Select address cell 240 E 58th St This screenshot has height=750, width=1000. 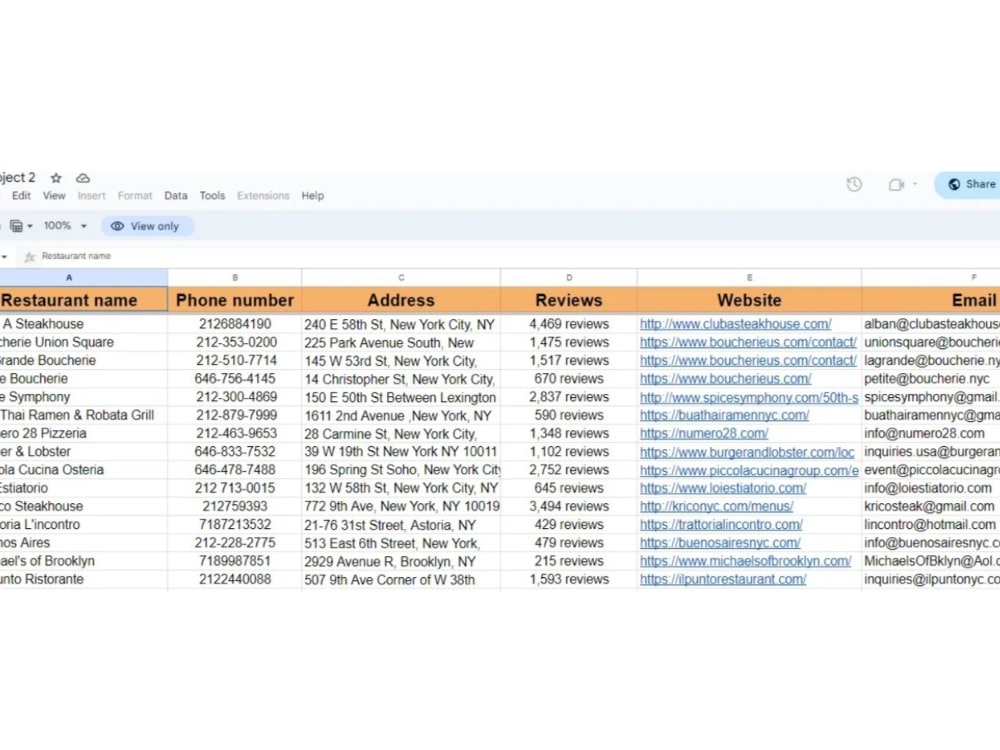click(x=401, y=324)
